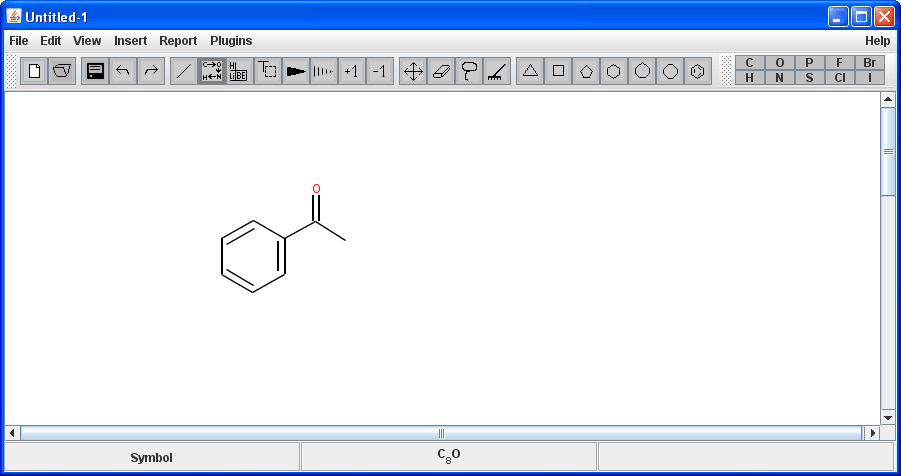Open the File menu
Viewport: 901px width, 476px height.
[x=19, y=41]
